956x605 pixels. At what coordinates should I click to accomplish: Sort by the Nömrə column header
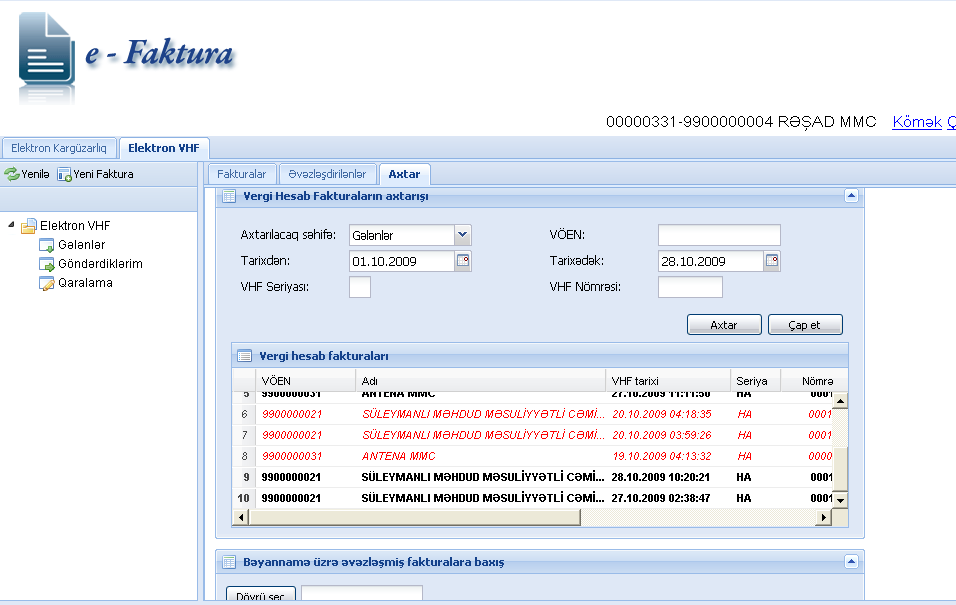coord(815,381)
